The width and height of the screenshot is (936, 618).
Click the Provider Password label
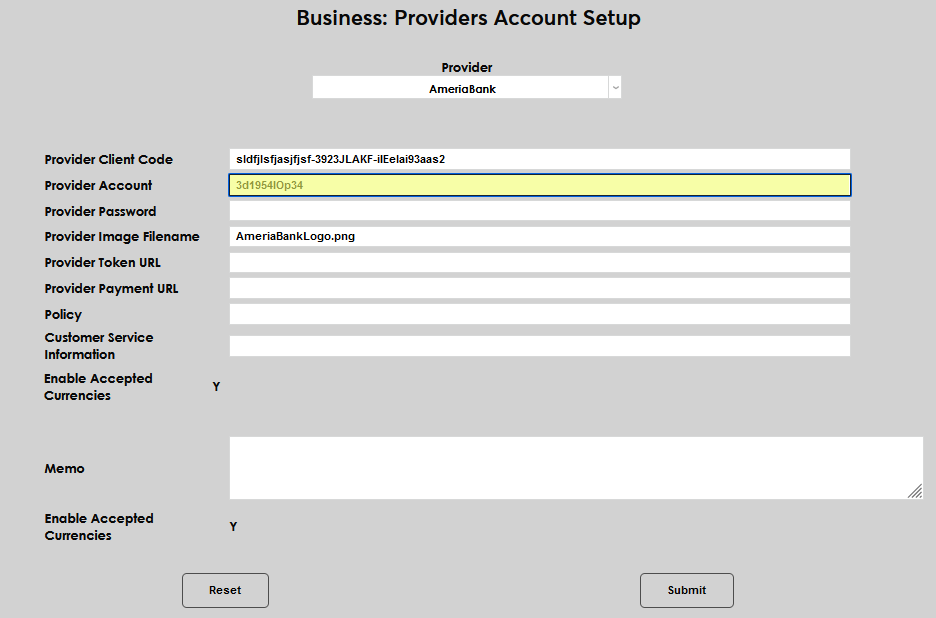100,211
